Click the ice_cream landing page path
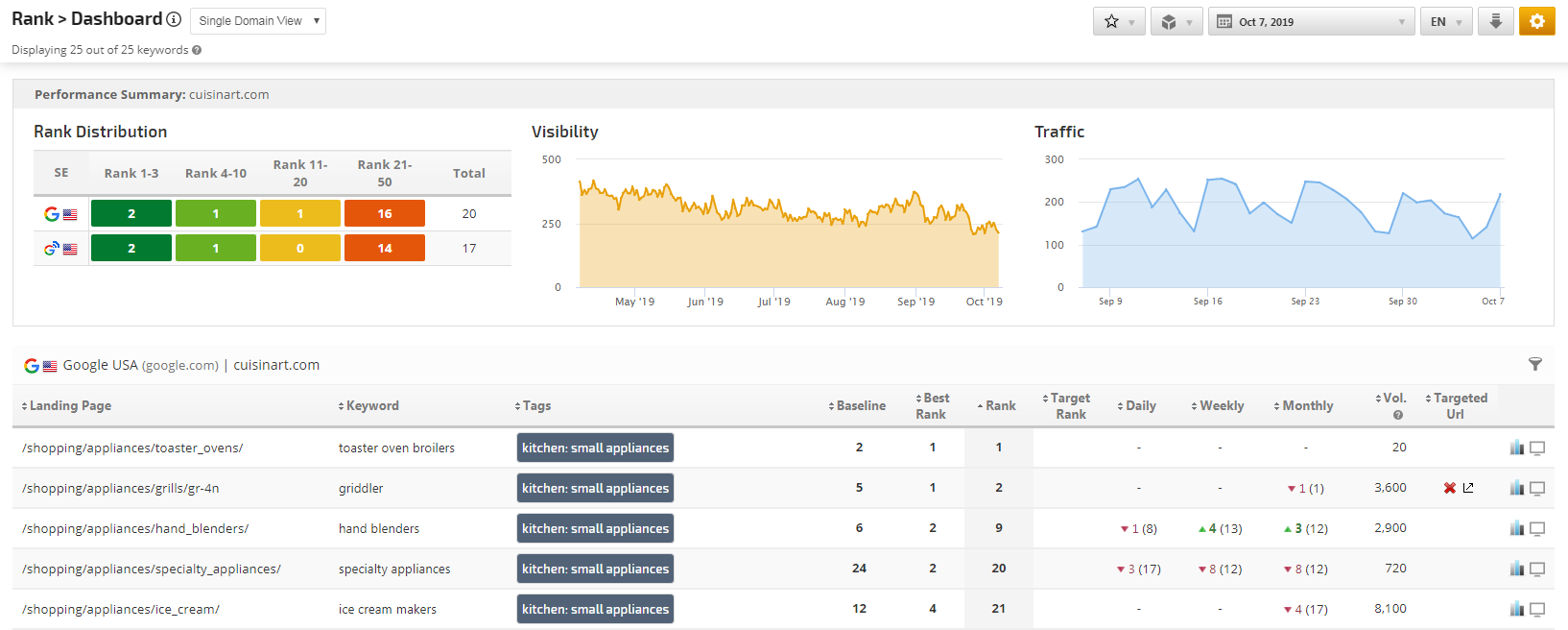 [x=121, y=610]
